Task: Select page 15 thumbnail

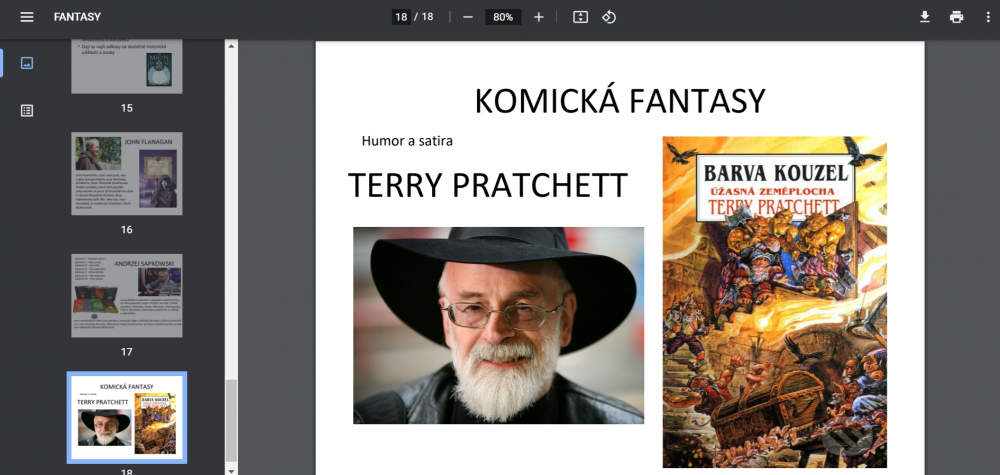Action: [x=126, y=66]
